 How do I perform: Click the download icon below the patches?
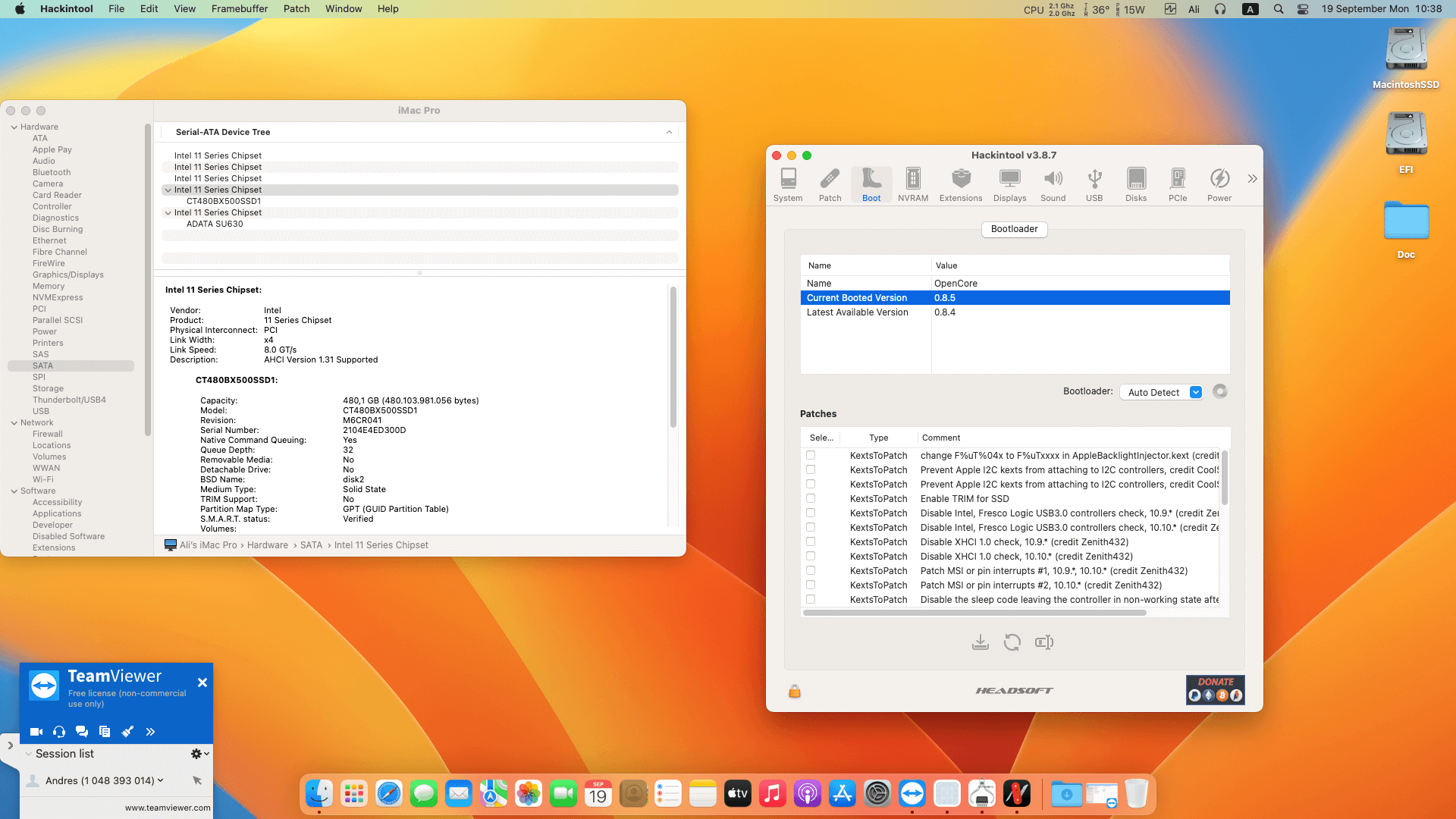[981, 642]
